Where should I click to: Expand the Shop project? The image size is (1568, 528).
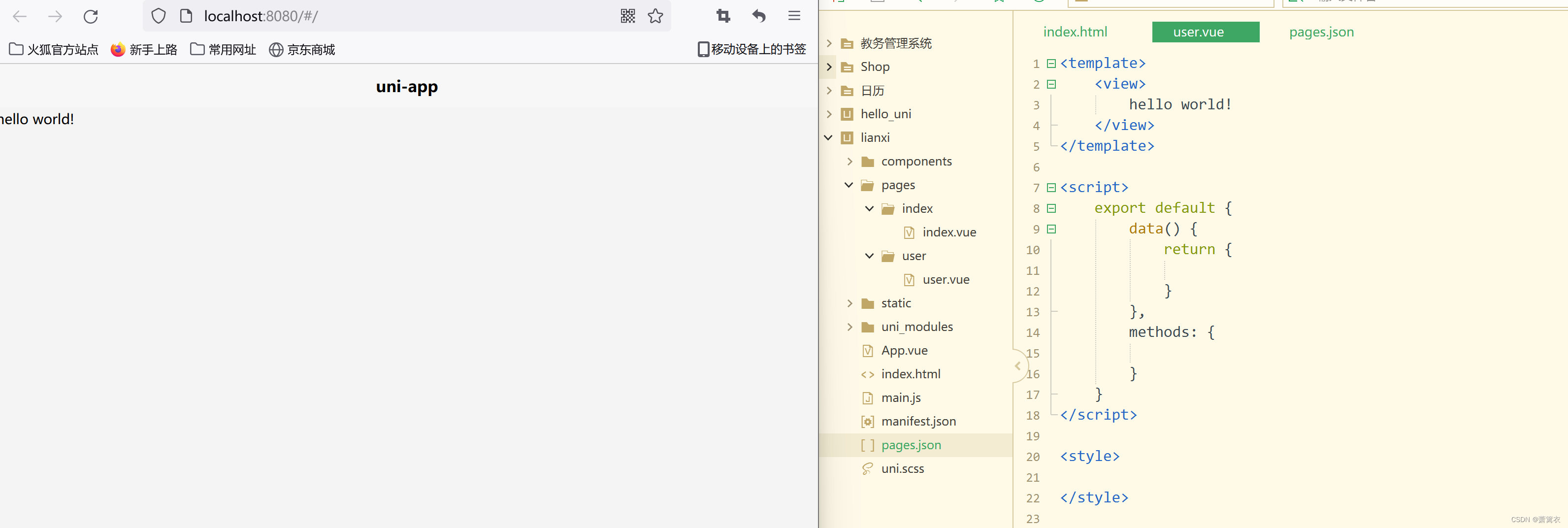[x=829, y=67]
